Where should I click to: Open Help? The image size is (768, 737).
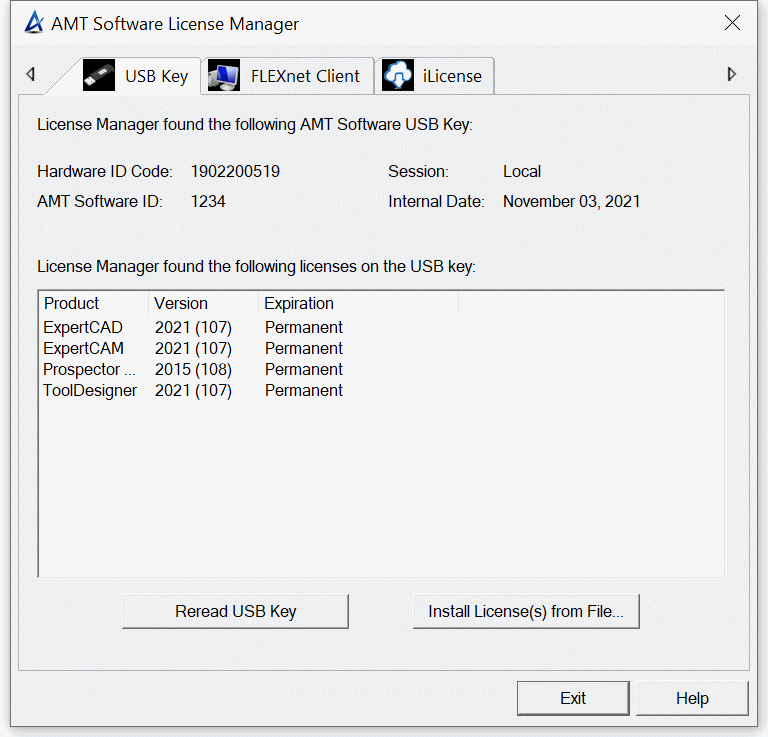[692, 698]
